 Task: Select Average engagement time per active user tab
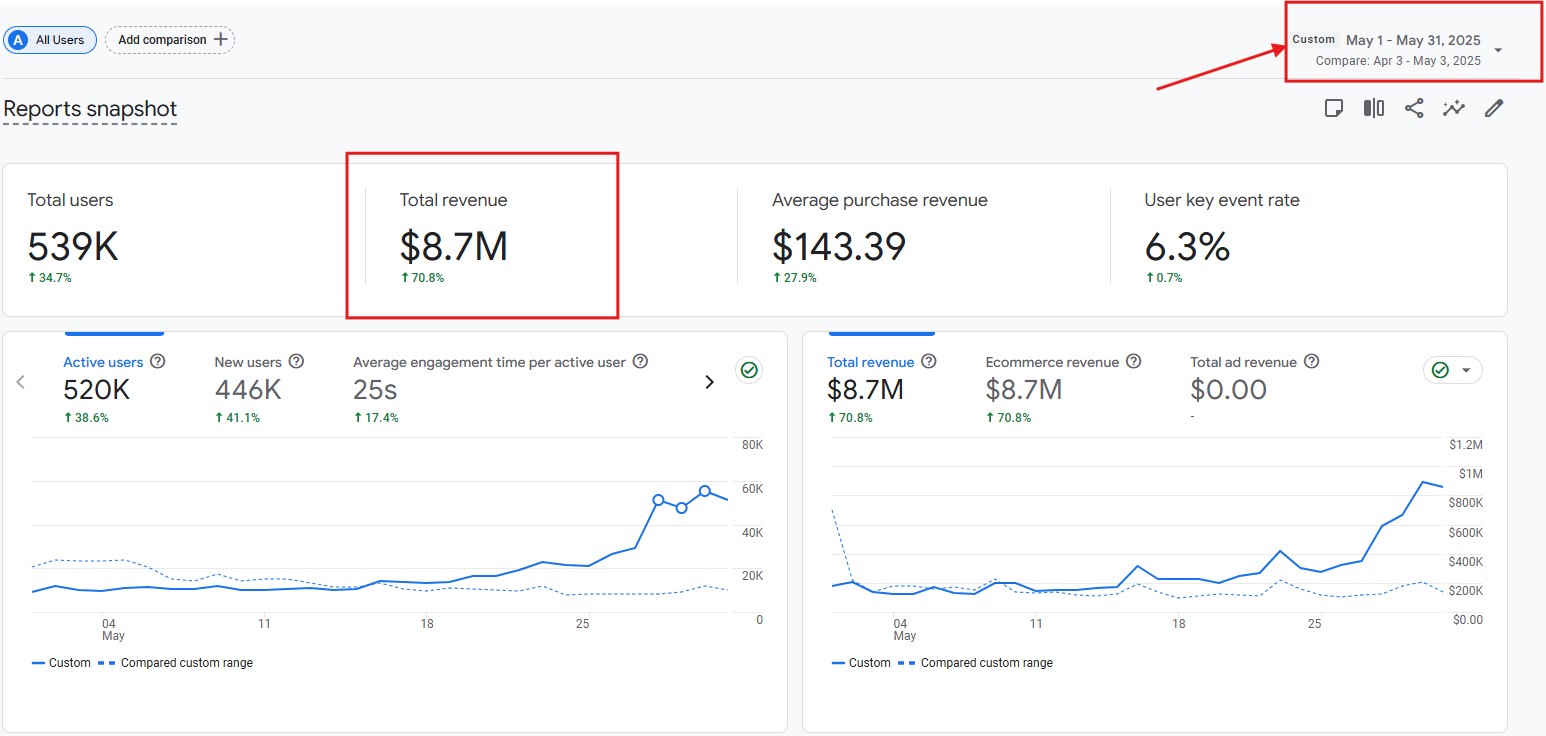[489, 362]
